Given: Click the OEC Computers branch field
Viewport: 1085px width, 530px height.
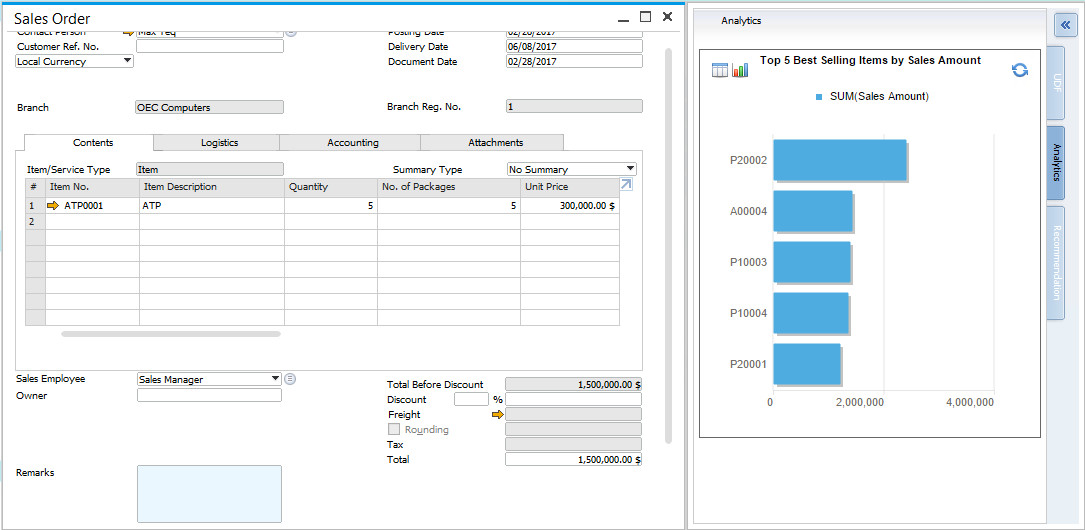Looking at the screenshot, I should click(x=210, y=107).
